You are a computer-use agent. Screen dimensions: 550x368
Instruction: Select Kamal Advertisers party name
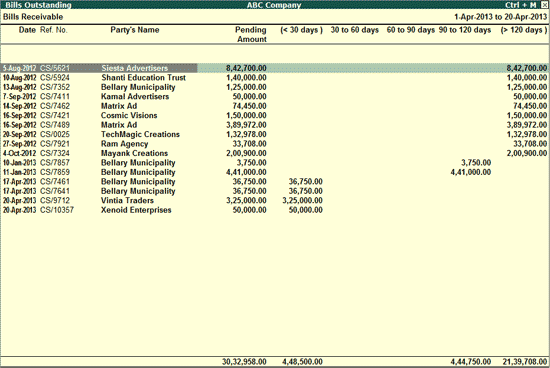coord(135,96)
